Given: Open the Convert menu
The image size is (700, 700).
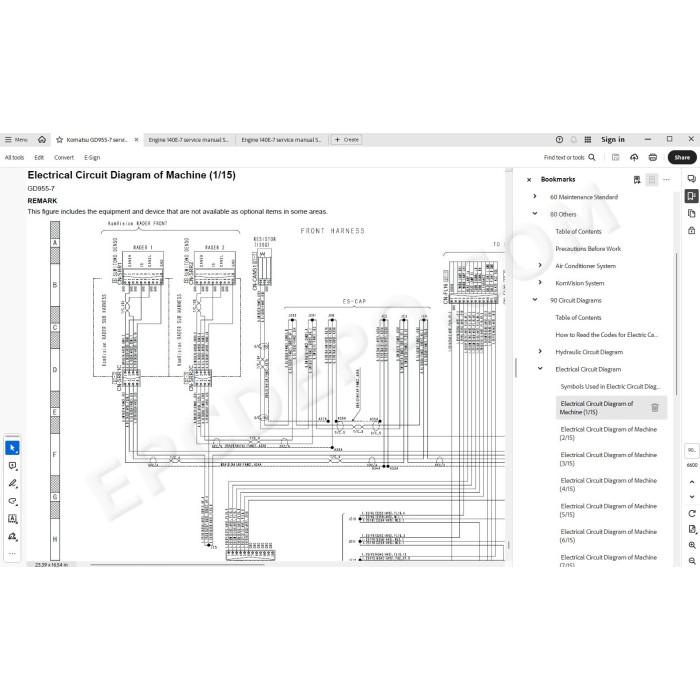Looking at the screenshot, I should (64, 157).
